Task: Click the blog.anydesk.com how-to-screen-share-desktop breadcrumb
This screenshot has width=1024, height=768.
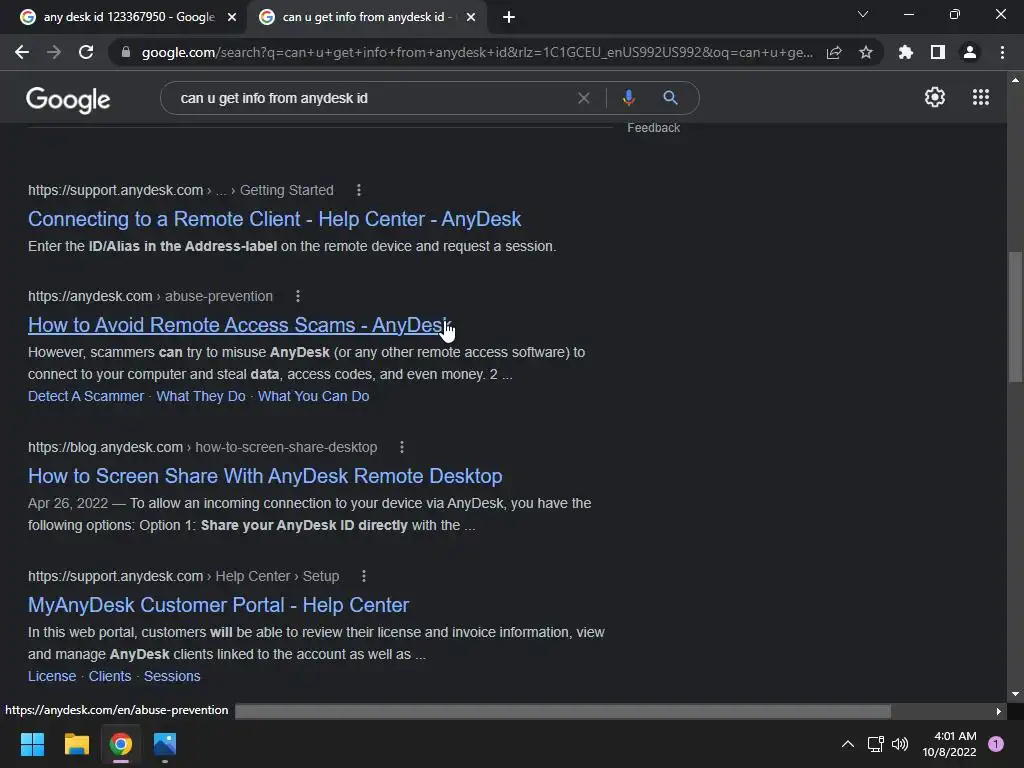Action: [x=202, y=447]
